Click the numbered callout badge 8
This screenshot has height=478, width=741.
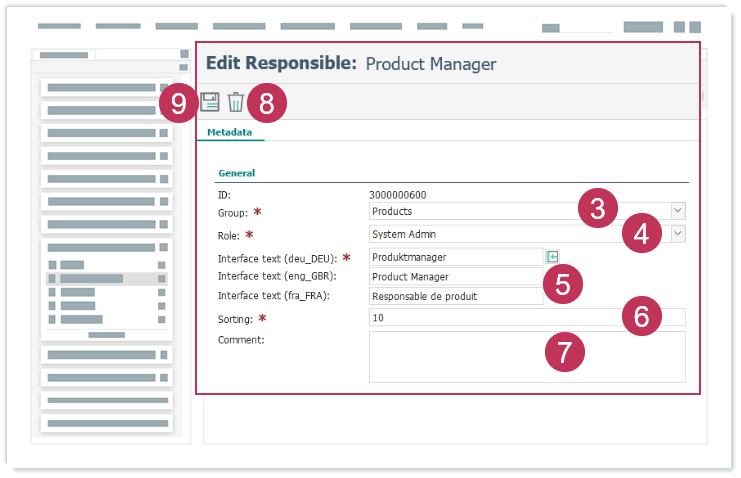[266, 103]
